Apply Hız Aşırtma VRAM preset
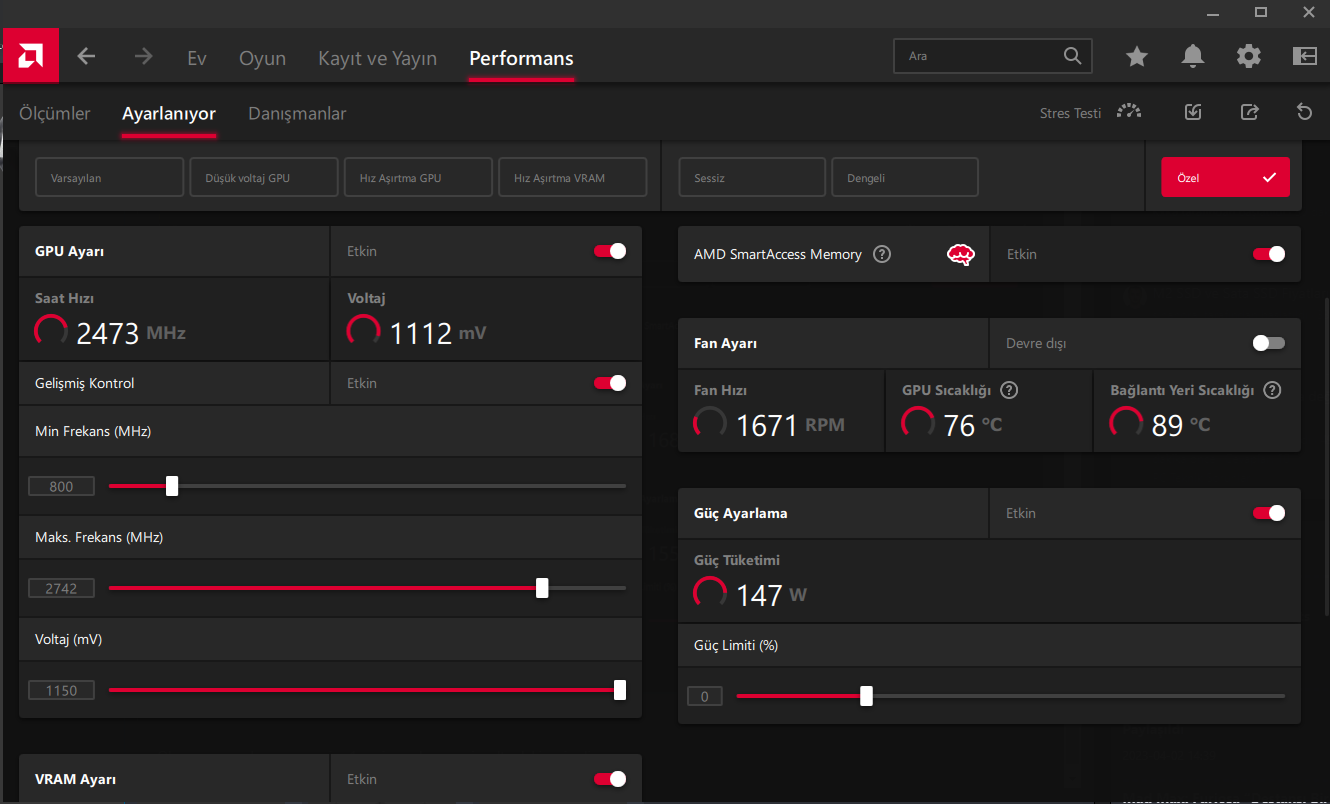The width and height of the screenshot is (1330, 804). click(x=573, y=177)
